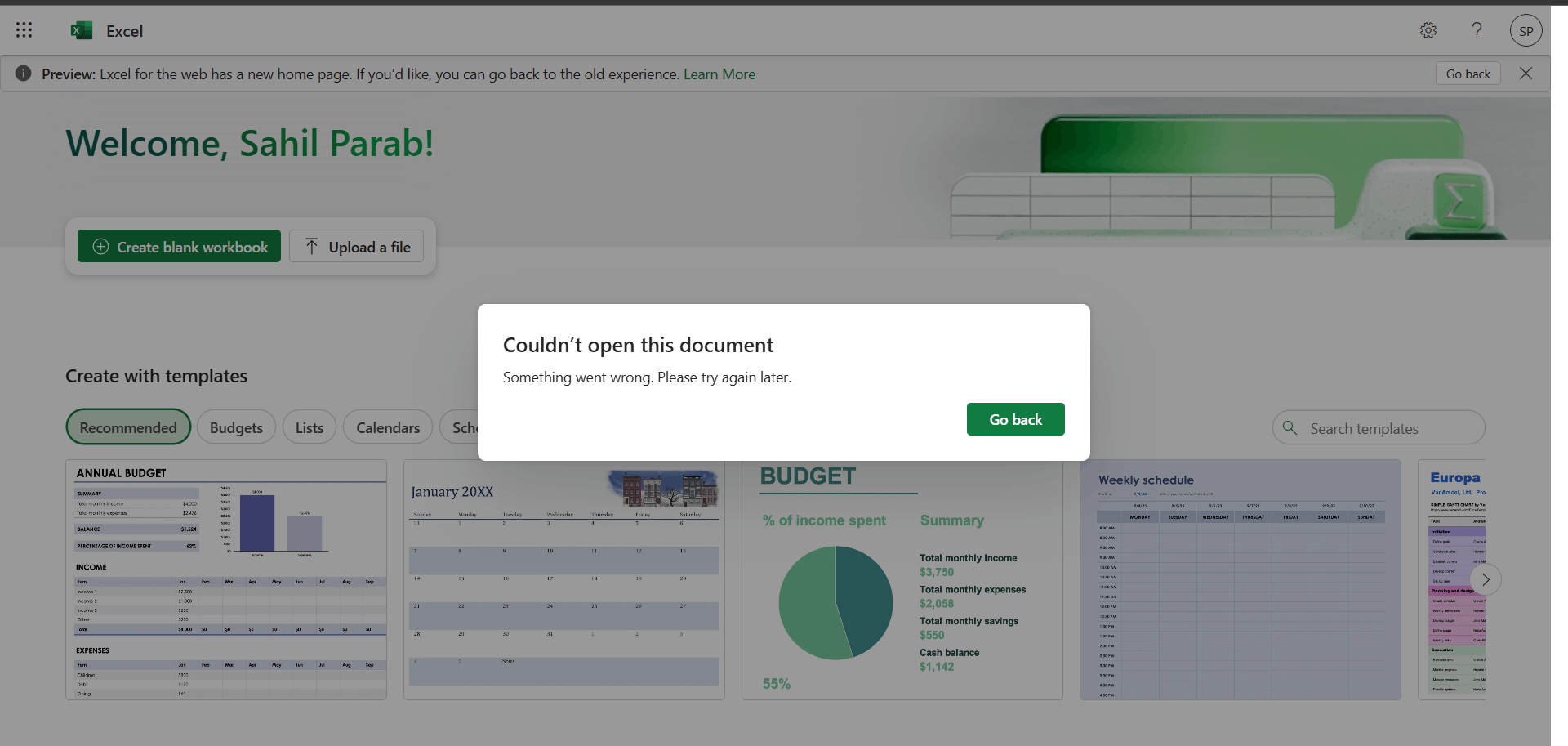1568x746 pixels.
Task: Select the Calendars template tab
Action: 388,427
